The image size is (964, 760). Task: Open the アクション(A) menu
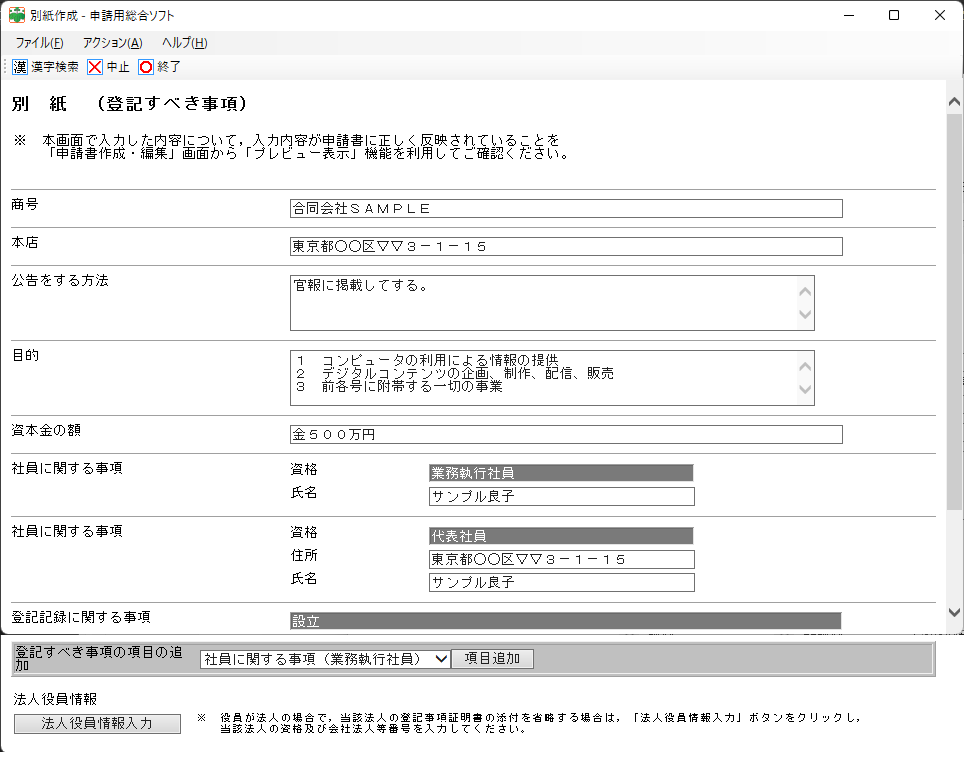point(112,43)
